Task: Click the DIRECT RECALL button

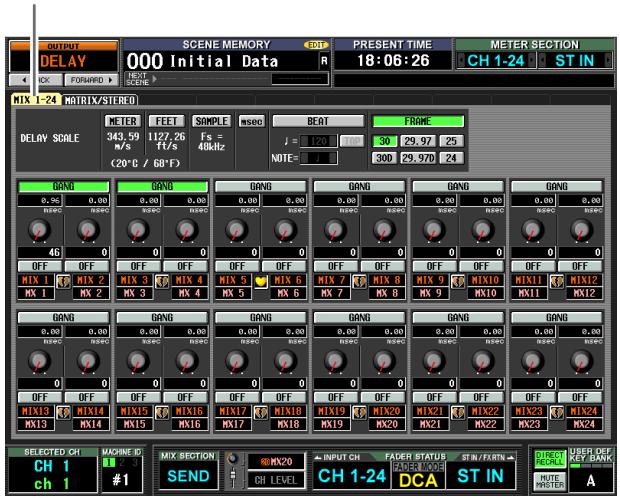Action: (x=549, y=459)
